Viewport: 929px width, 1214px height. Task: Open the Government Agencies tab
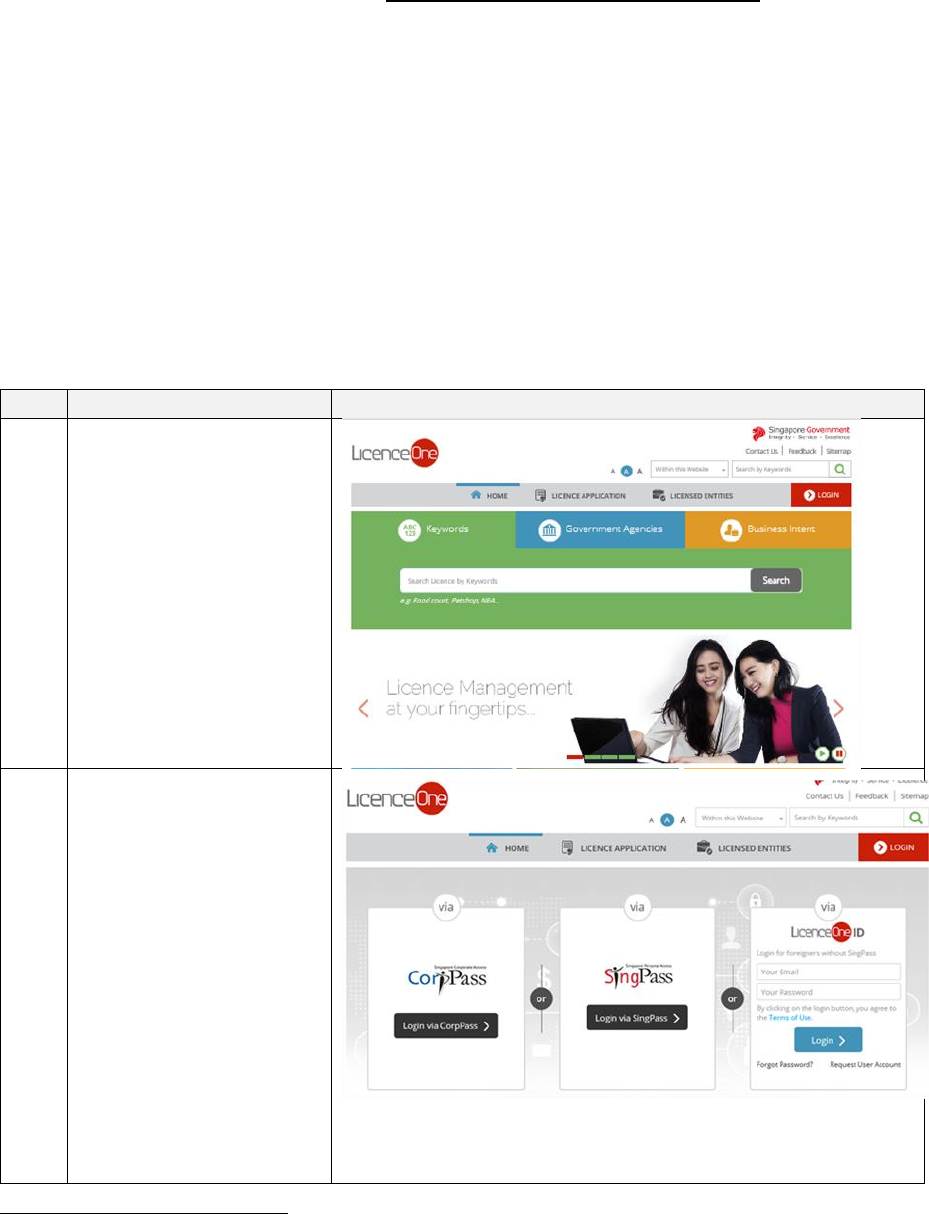point(600,530)
